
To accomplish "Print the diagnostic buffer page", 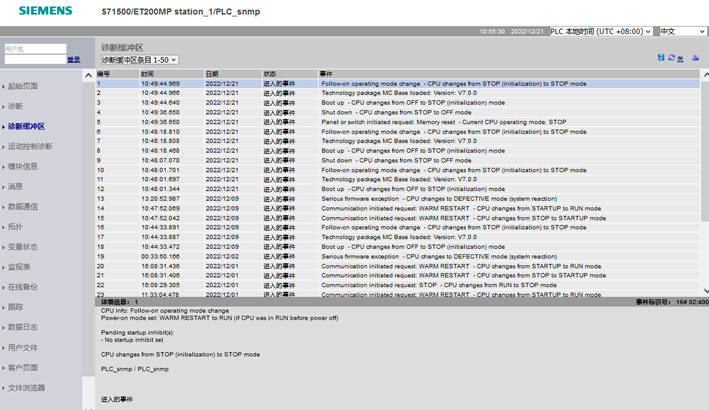I will [x=695, y=57].
